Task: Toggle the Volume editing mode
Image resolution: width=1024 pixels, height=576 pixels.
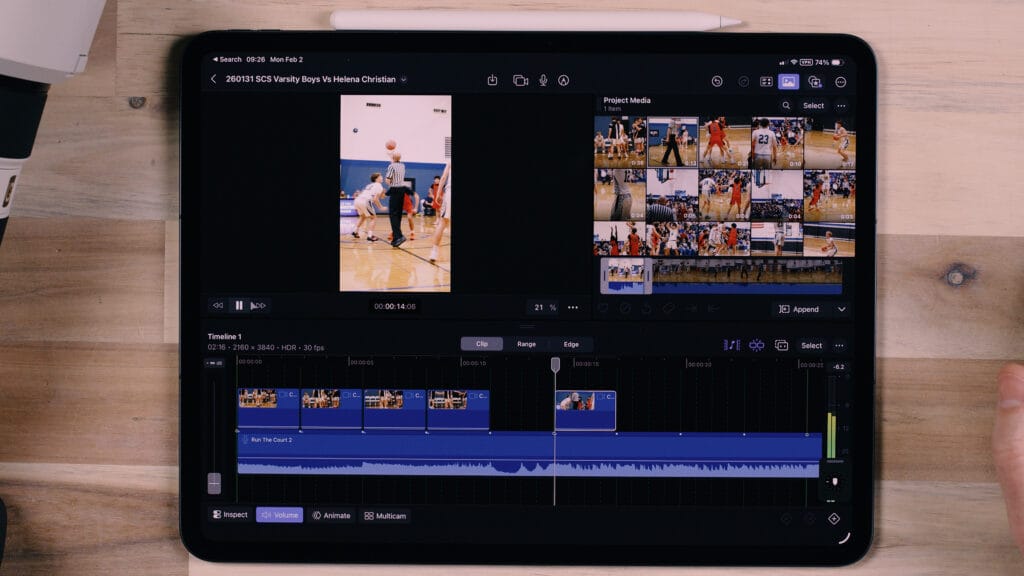Action: click(x=280, y=516)
